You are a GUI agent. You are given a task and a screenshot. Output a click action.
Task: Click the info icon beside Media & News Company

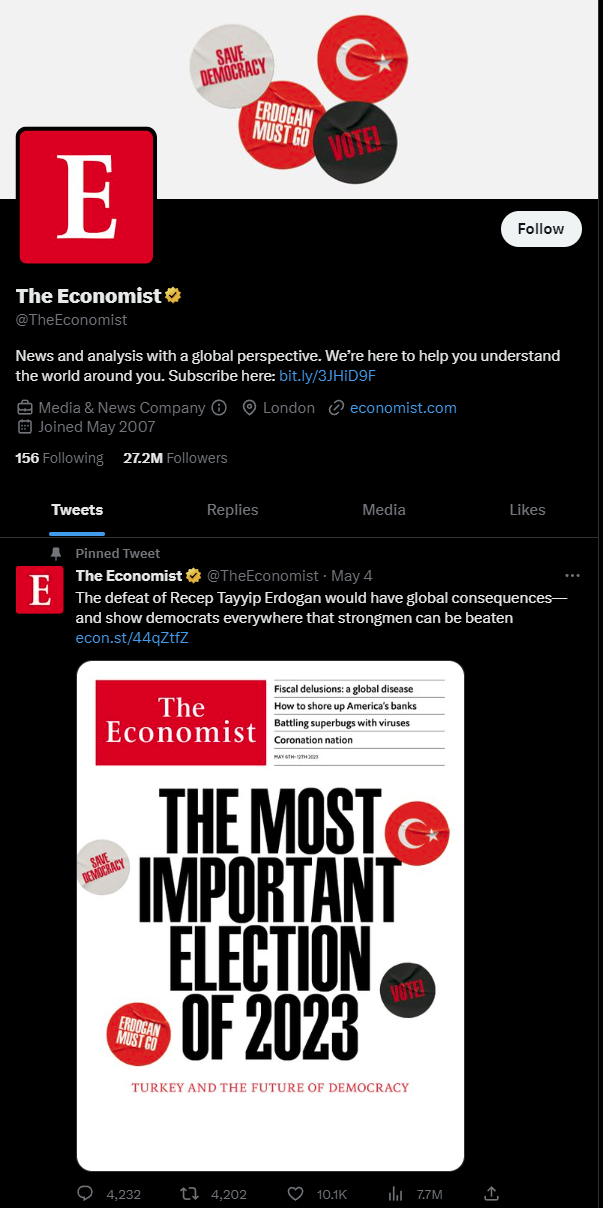pyautogui.click(x=220, y=408)
